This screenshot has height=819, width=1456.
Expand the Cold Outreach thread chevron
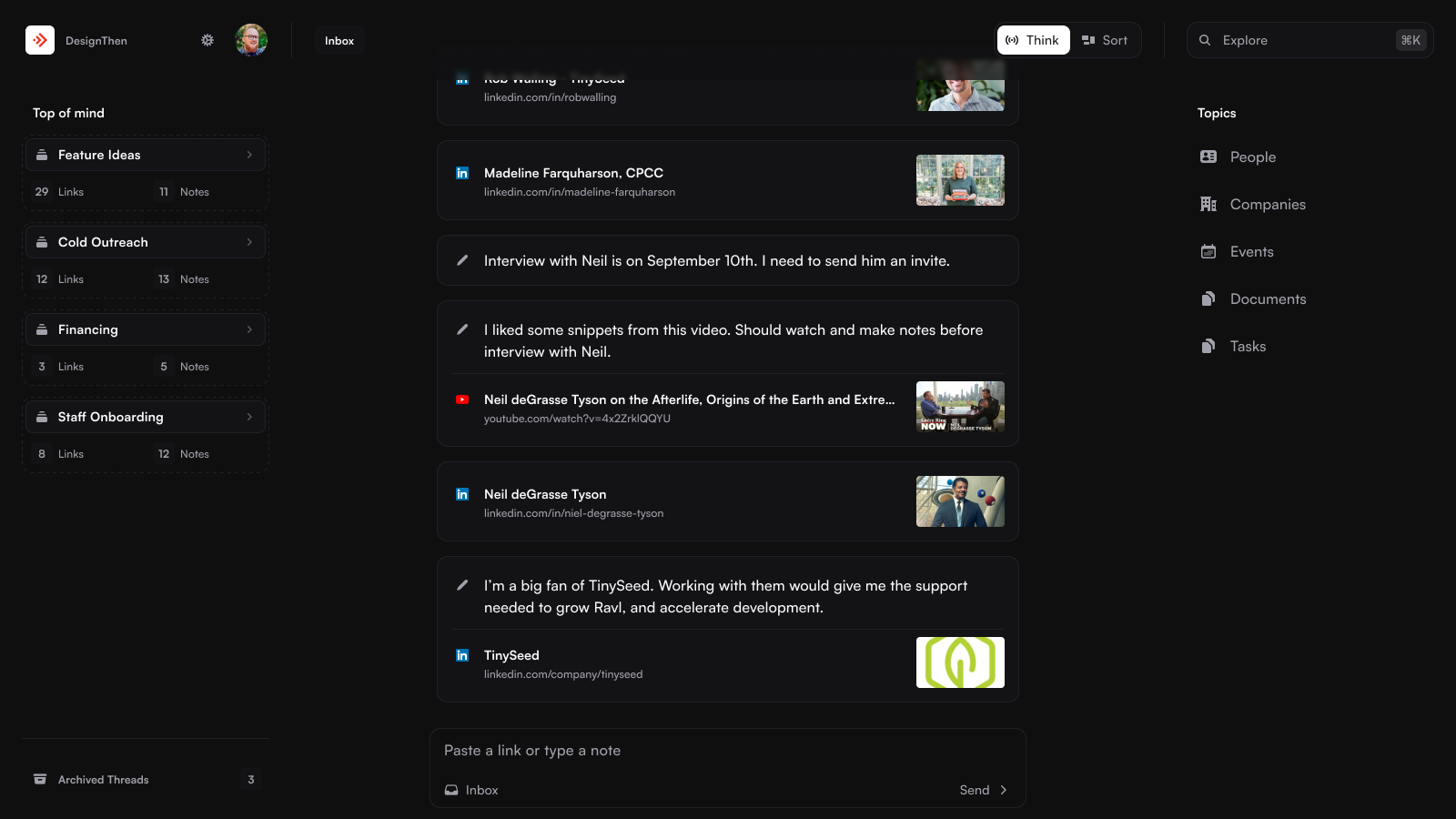pos(249,242)
